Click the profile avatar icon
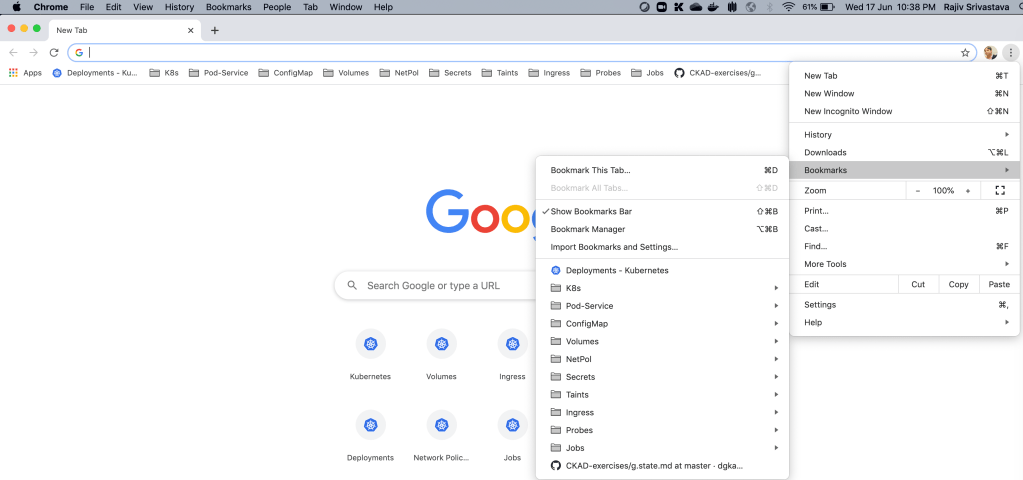The height and width of the screenshot is (480, 1023). pyautogui.click(x=989, y=52)
